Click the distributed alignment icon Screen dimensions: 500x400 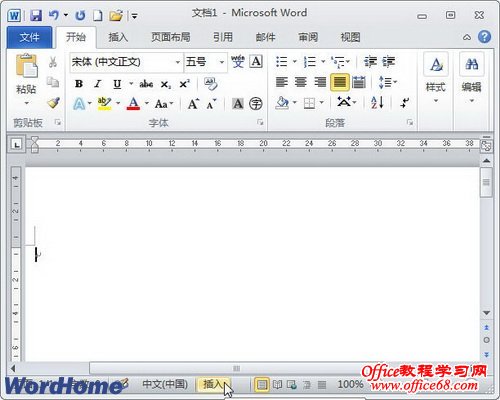click(x=359, y=82)
